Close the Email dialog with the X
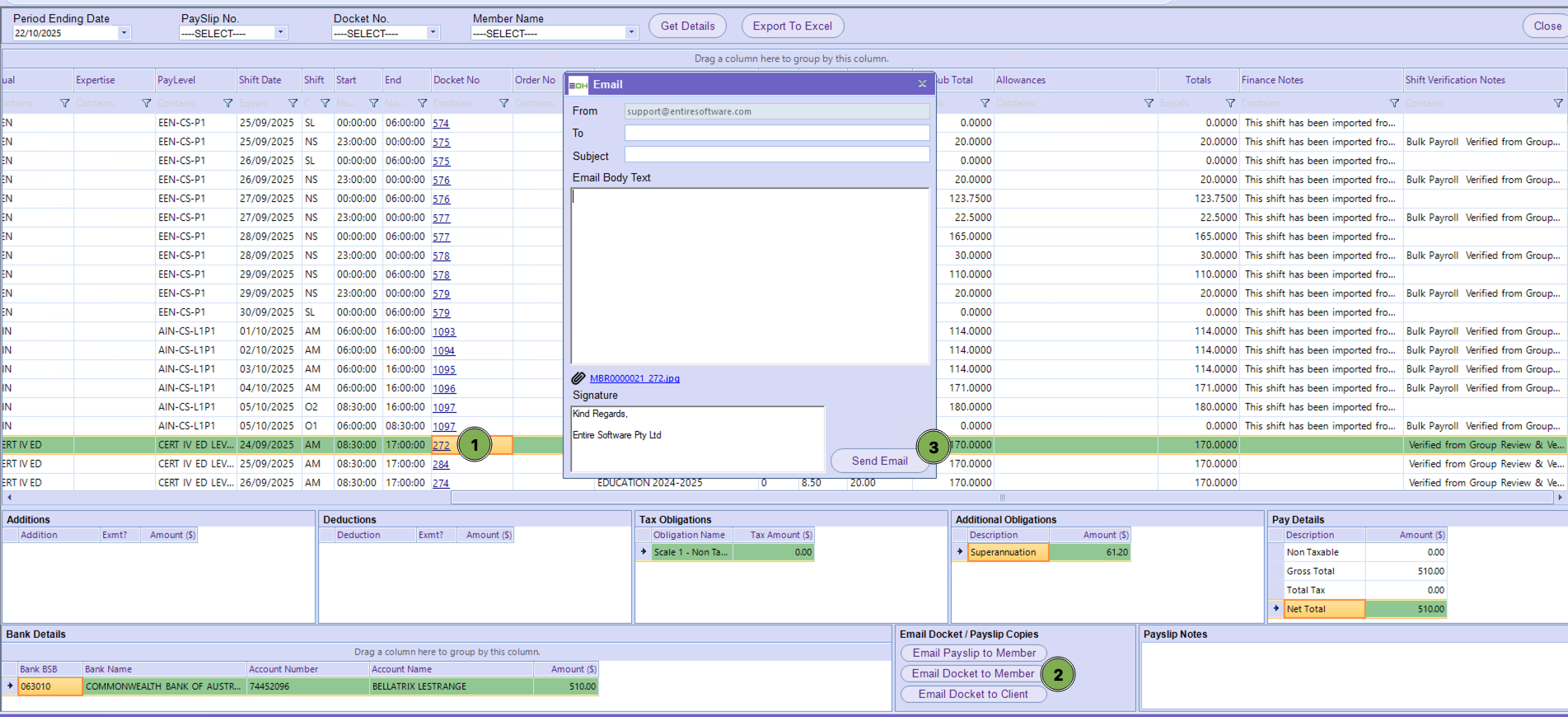This screenshot has height=717, width=1568. point(922,84)
